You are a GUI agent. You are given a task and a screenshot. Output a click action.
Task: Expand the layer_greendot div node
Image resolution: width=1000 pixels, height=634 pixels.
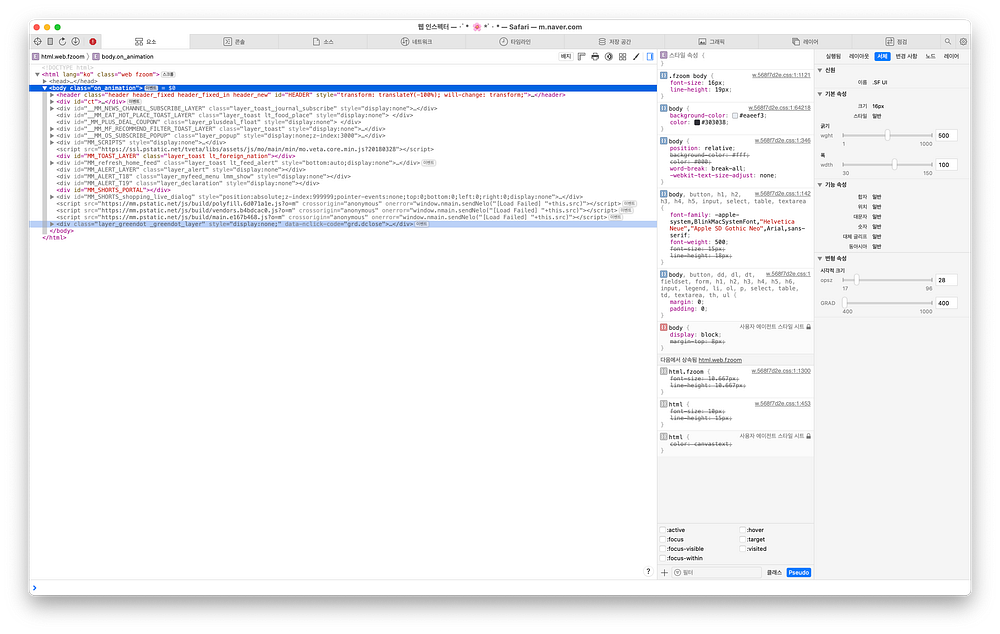click(x=52, y=225)
